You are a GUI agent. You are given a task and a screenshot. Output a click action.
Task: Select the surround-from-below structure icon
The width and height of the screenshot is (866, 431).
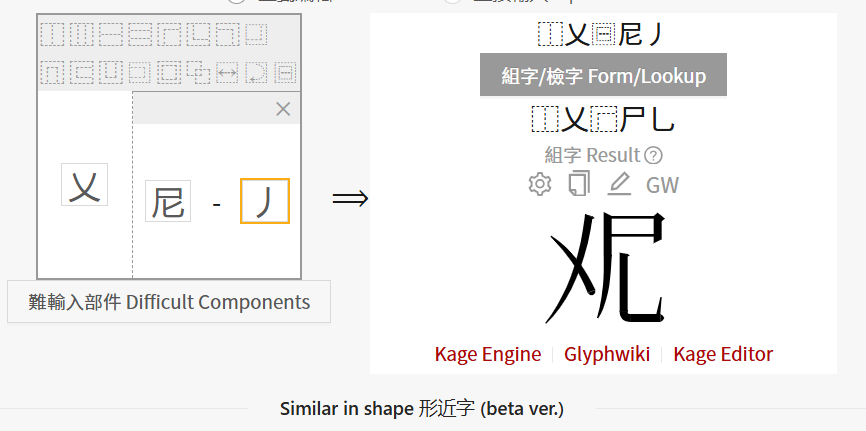coord(111,72)
